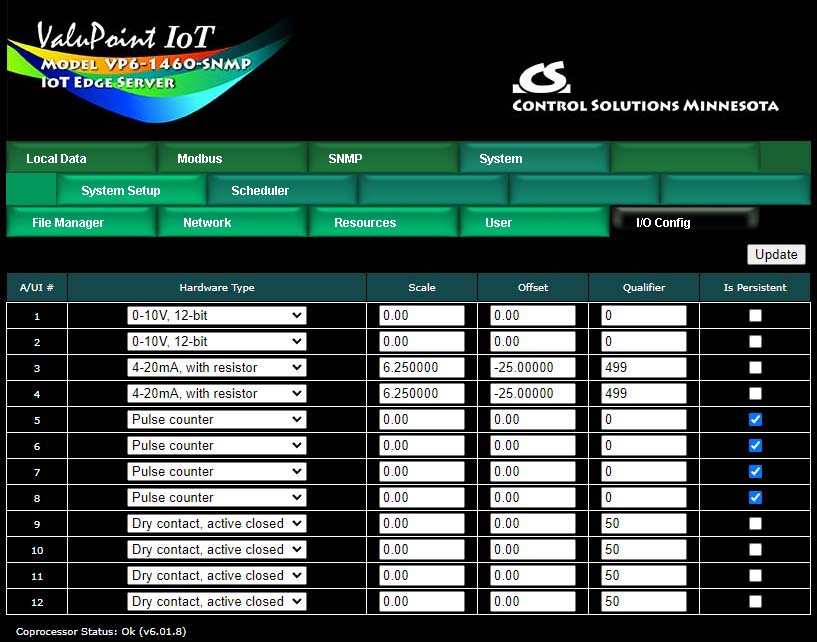Change Dry contact type for input 10
The width and height of the screenshot is (817, 642).
(x=216, y=549)
